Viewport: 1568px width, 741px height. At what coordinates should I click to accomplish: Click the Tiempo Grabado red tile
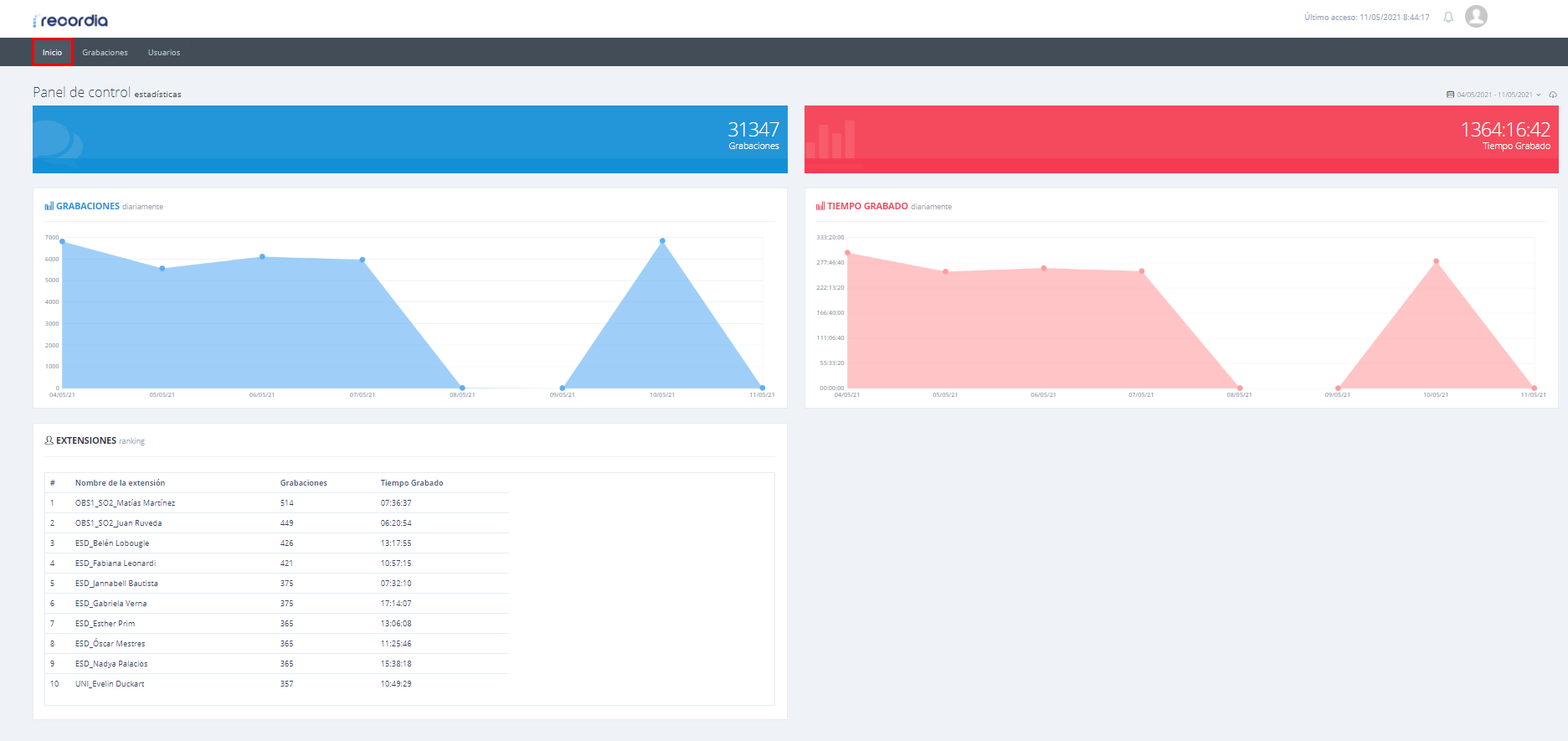1181,139
